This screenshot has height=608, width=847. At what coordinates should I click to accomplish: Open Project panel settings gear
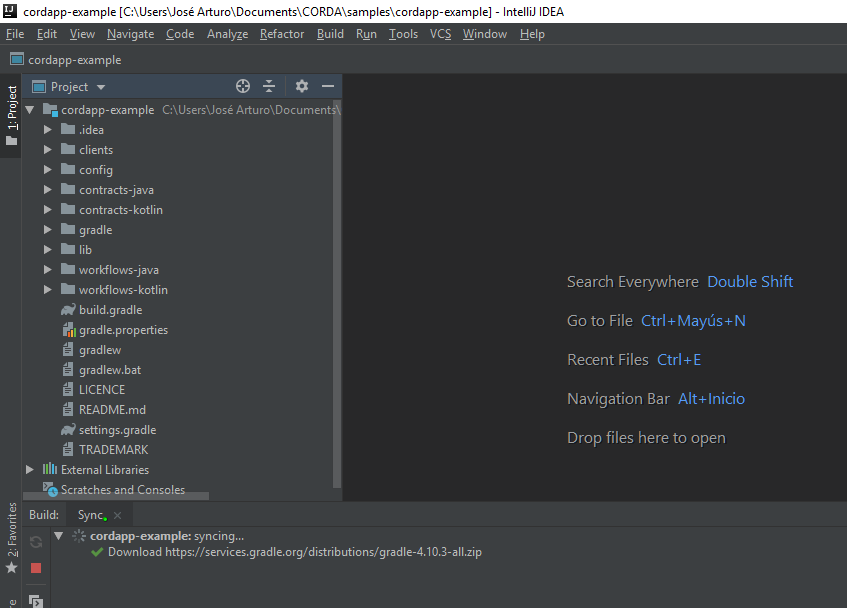click(302, 87)
